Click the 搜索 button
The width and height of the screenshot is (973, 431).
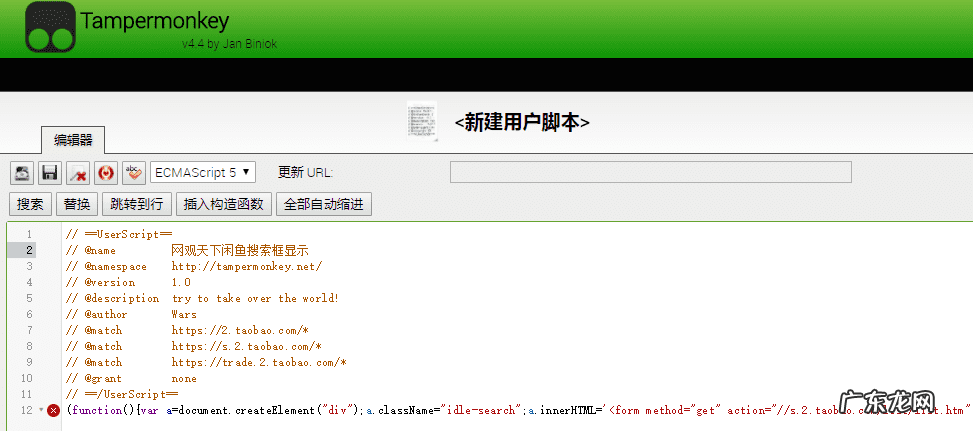[x=30, y=205]
